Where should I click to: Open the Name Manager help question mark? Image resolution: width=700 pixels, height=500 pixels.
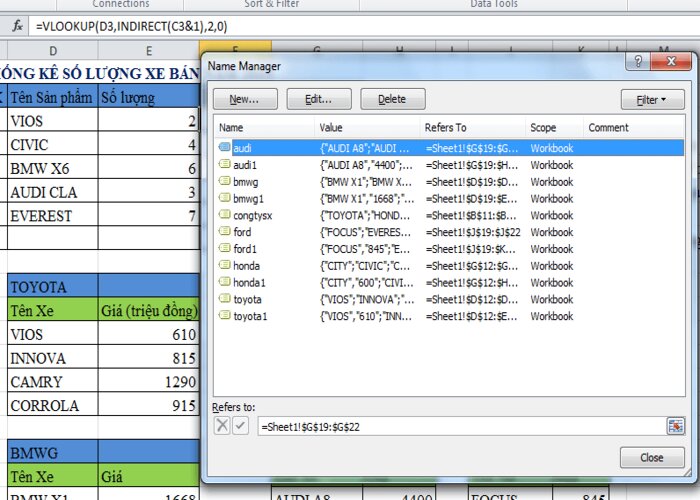[638, 61]
